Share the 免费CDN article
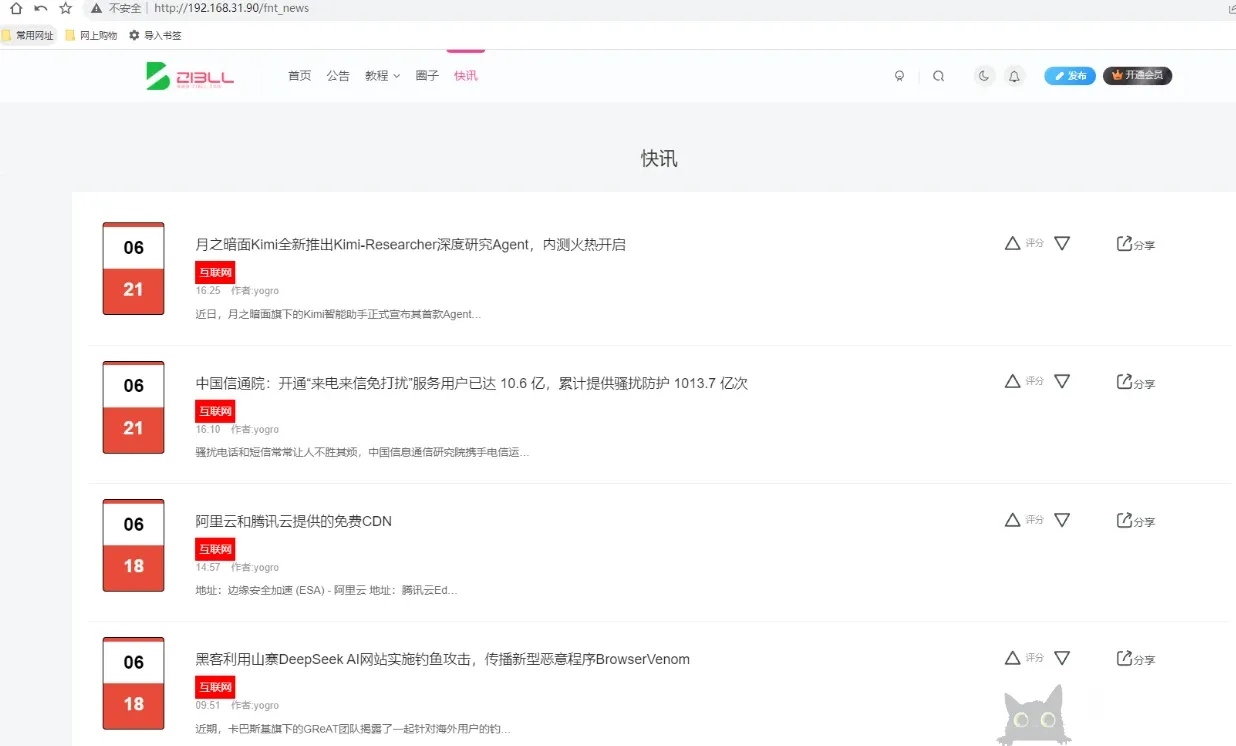This screenshot has width=1236, height=746. coord(1136,521)
